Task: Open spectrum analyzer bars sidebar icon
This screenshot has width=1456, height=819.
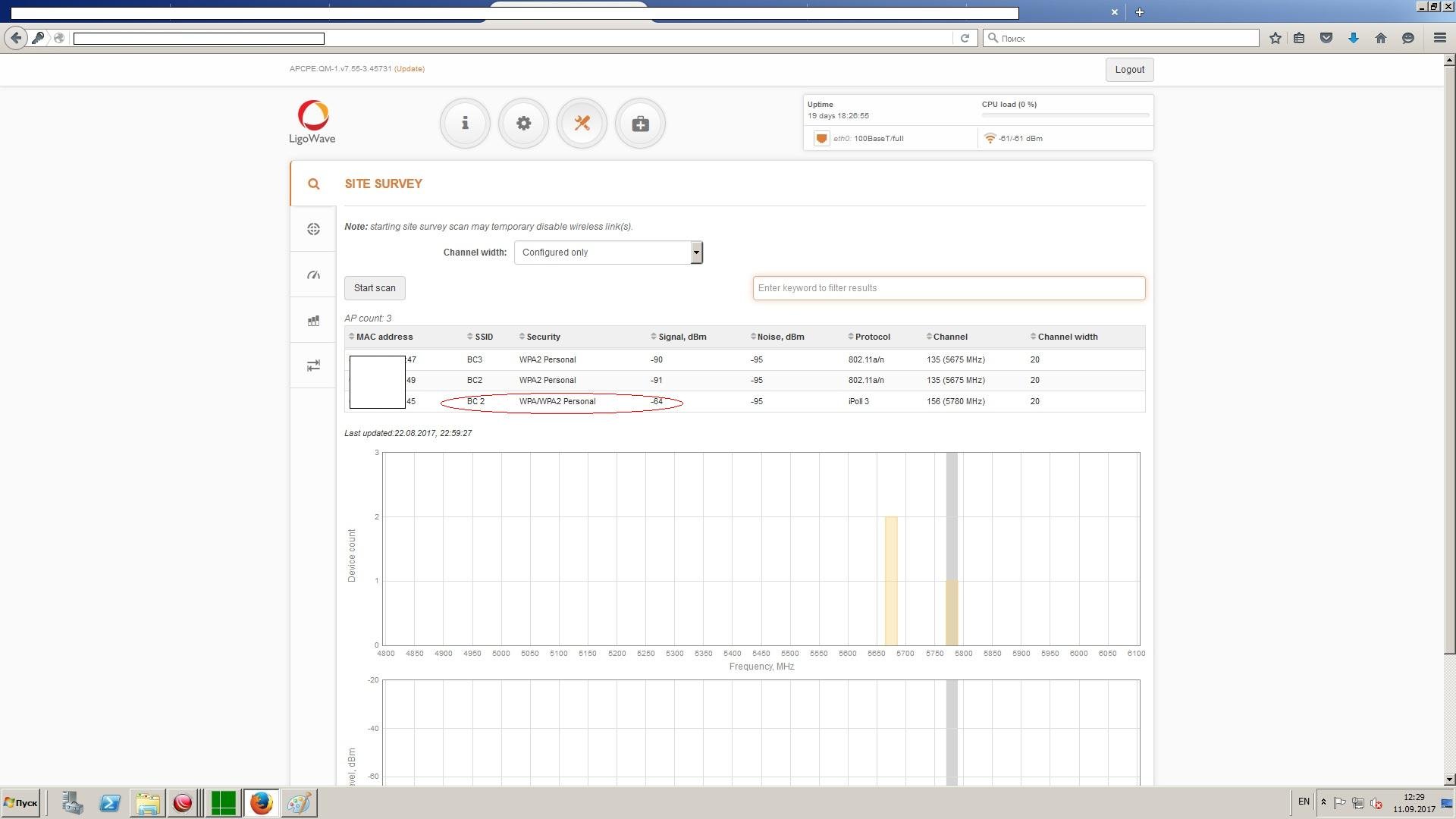Action: [313, 320]
